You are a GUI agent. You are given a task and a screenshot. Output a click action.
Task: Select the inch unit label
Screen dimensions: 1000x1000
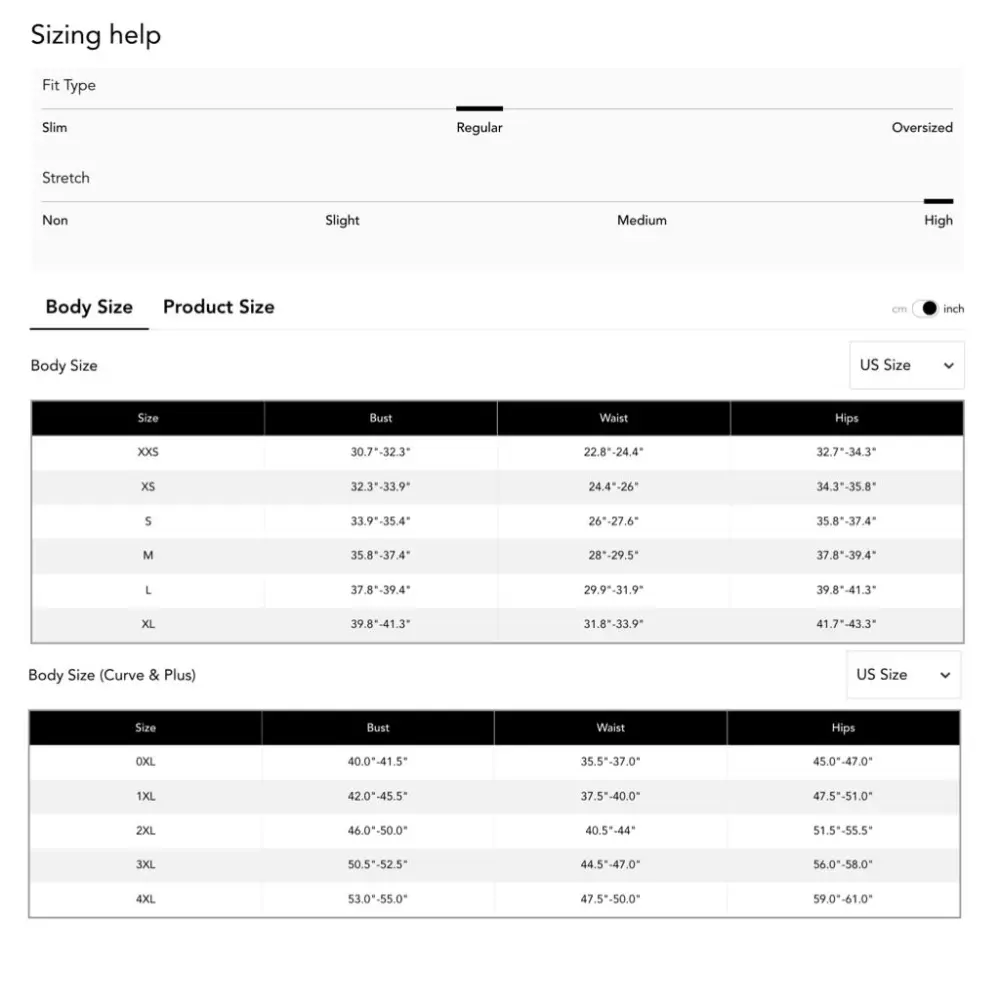953,309
